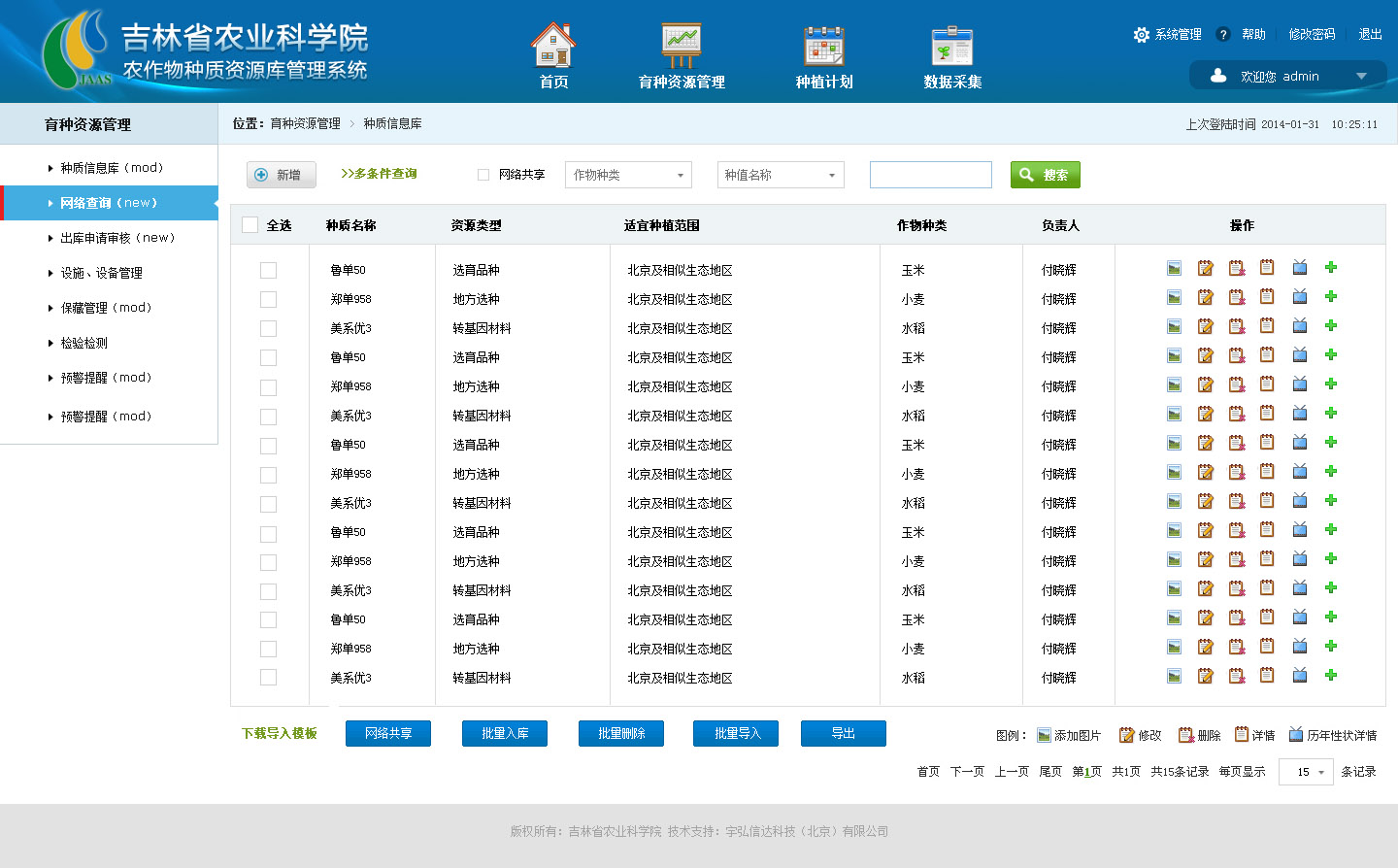Image resolution: width=1398 pixels, height=868 pixels.
Task: Click the search text input field
Action: (930, 175)
